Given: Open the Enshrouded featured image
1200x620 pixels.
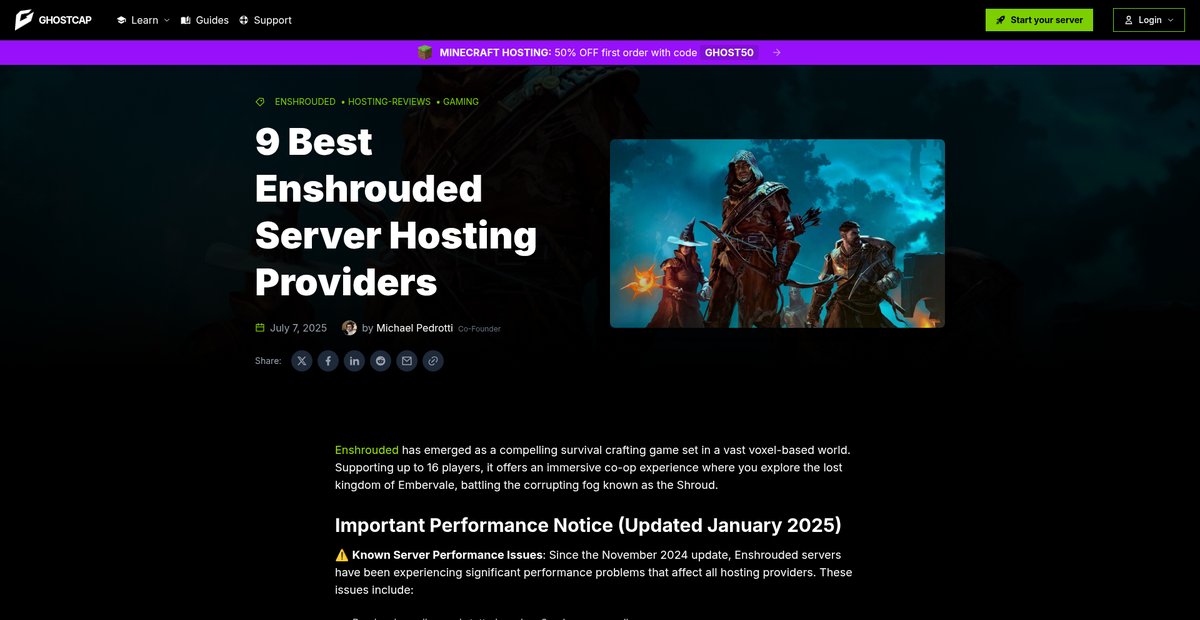Looking at the screenshot, I should pyautogui.click(x=777, y=233).
